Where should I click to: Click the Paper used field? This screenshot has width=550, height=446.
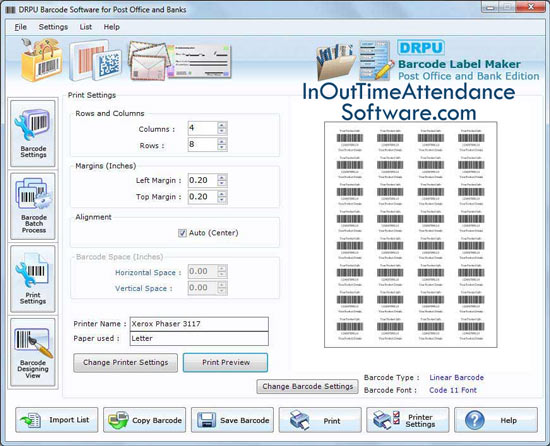pos(199,339)
